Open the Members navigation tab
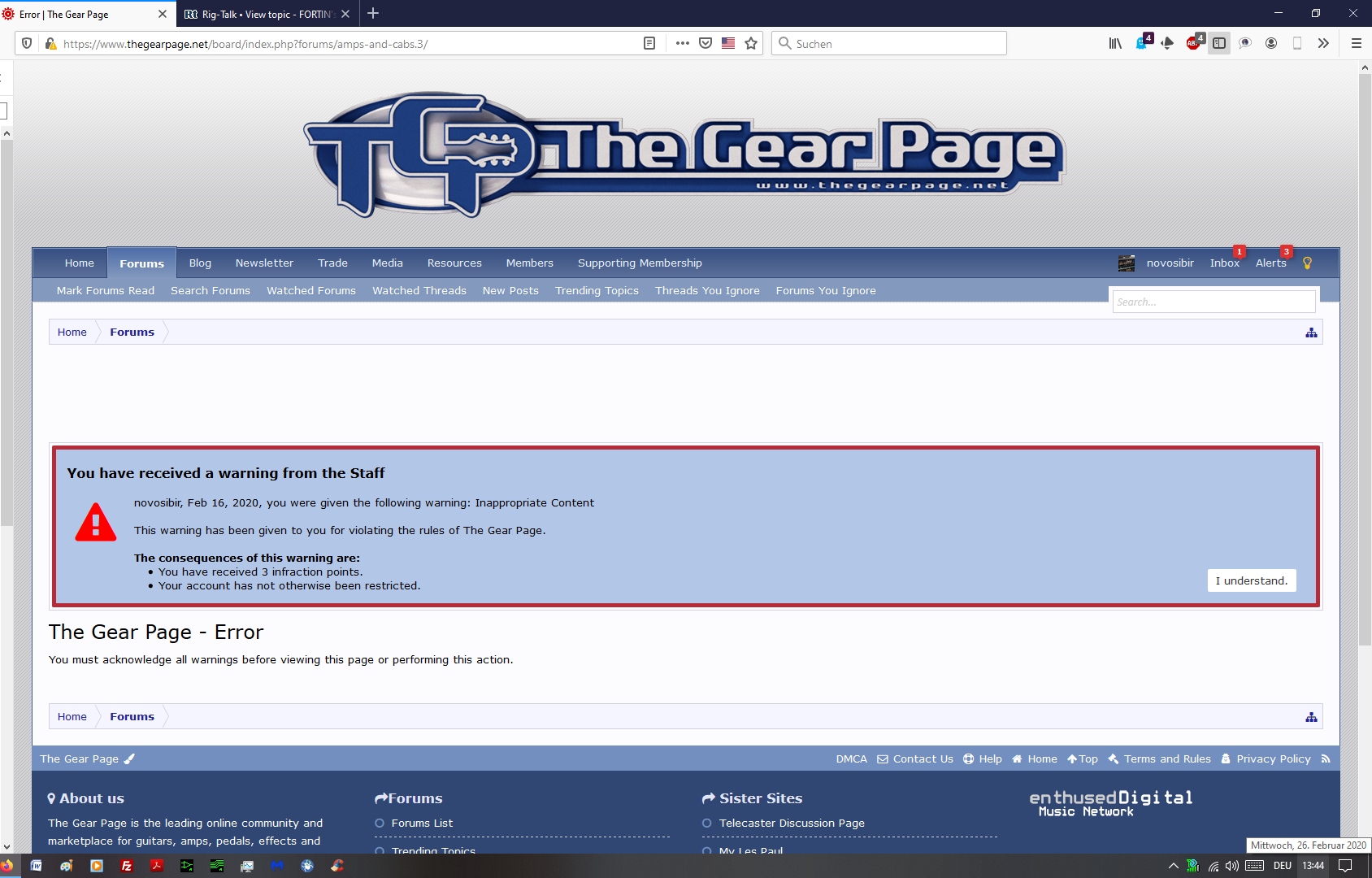Screen dimensions: 1372x878 click(529, 263)
